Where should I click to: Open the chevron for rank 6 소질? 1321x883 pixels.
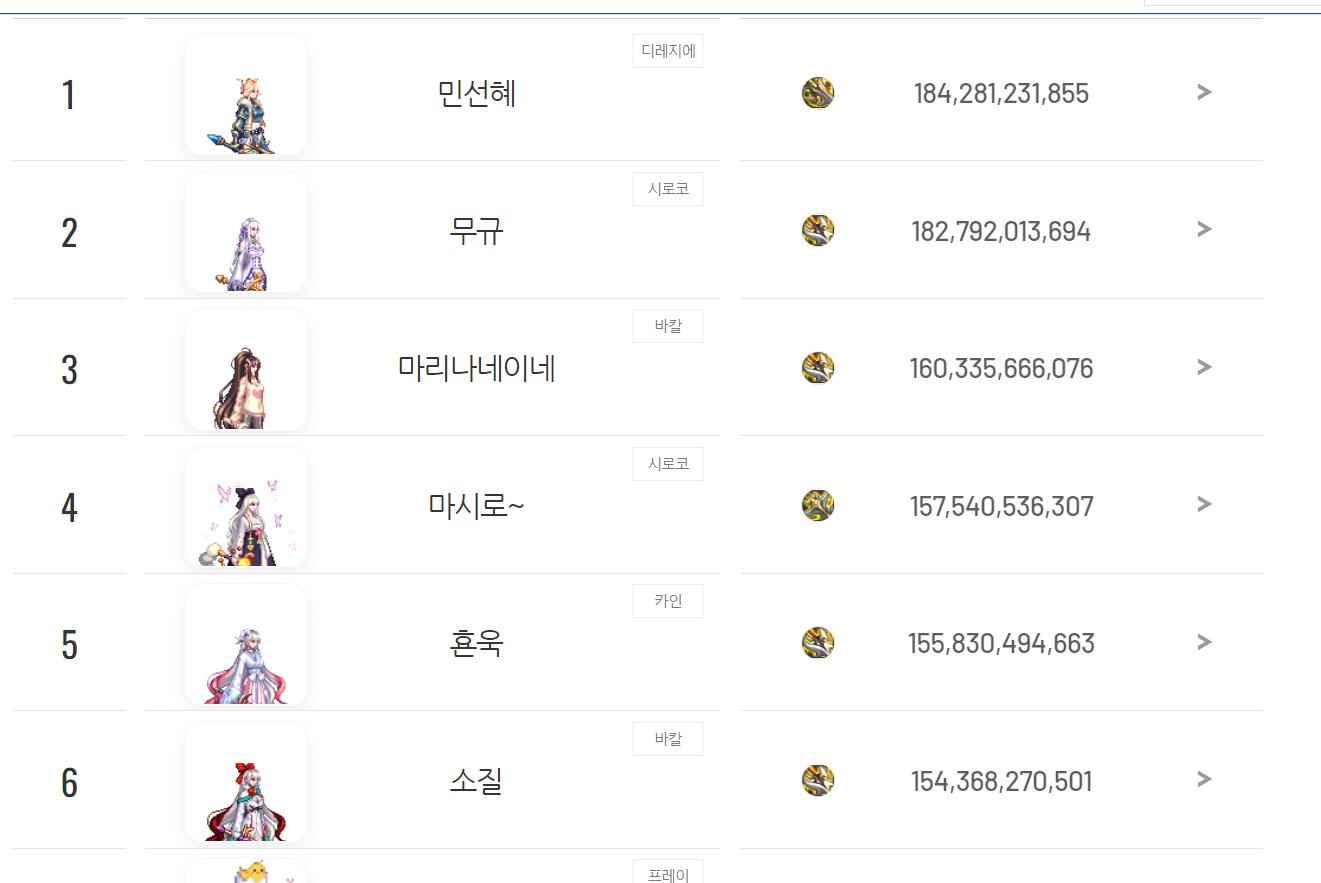pyautogui.click(x=1204, y=779)
